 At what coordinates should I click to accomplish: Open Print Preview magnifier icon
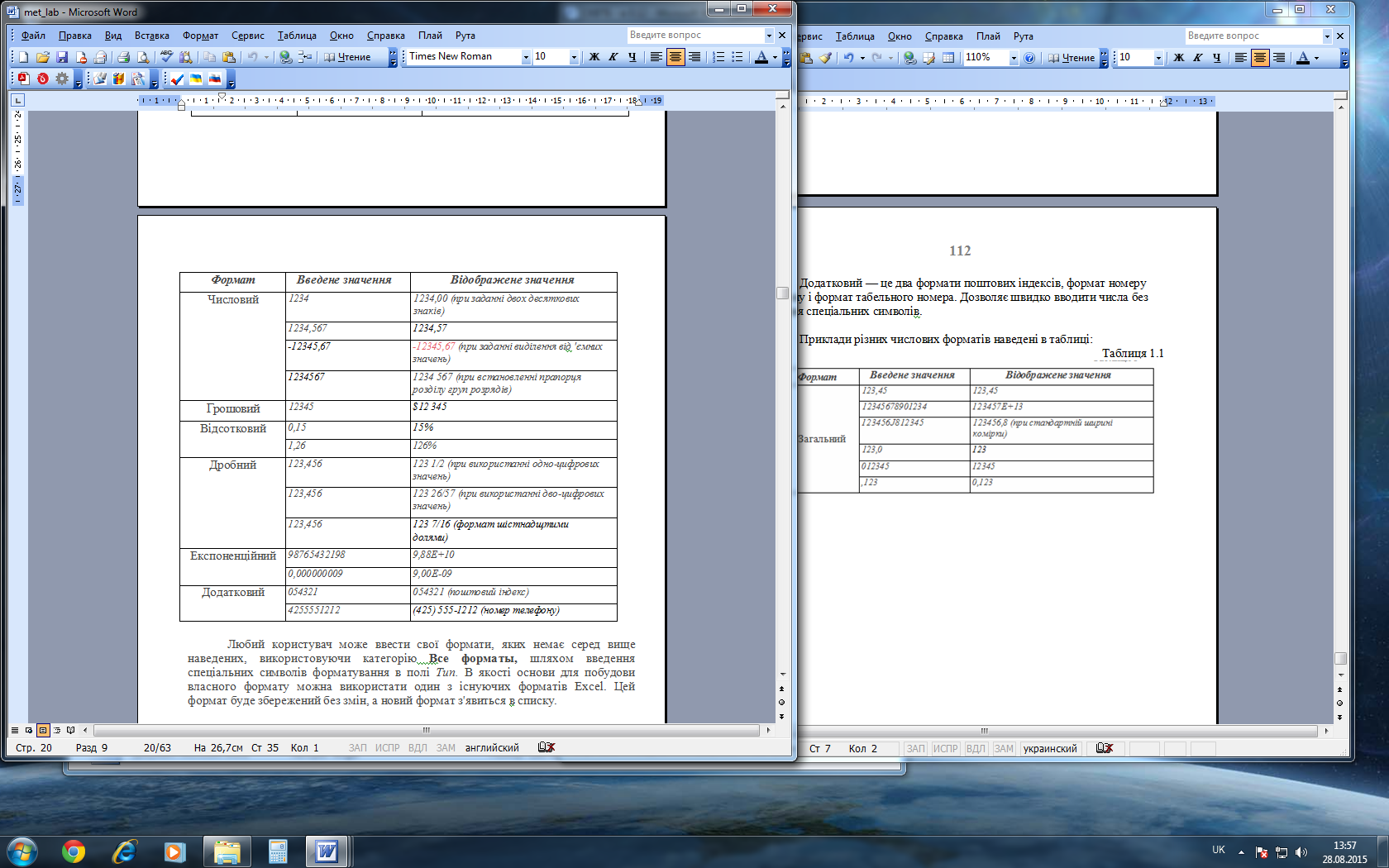coord(143,57)
